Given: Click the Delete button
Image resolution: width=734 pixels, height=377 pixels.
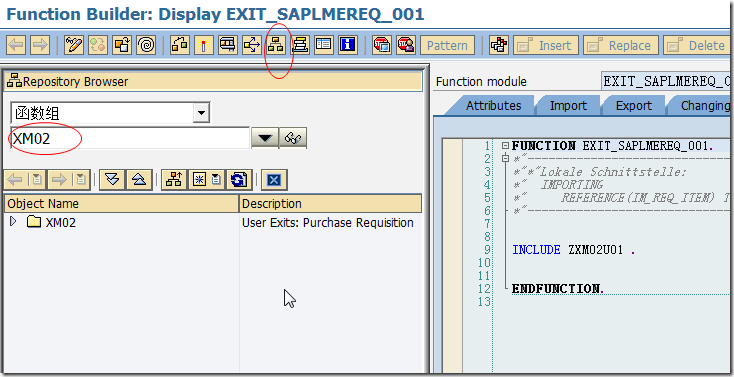Looking at the screenshot, I should [x=697, y=45].
